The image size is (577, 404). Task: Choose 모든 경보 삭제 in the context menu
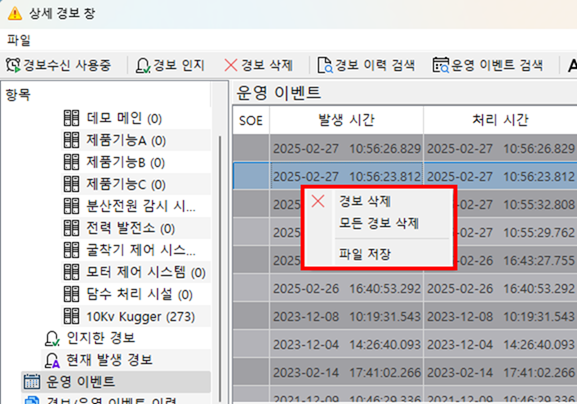tap(379, 223)
